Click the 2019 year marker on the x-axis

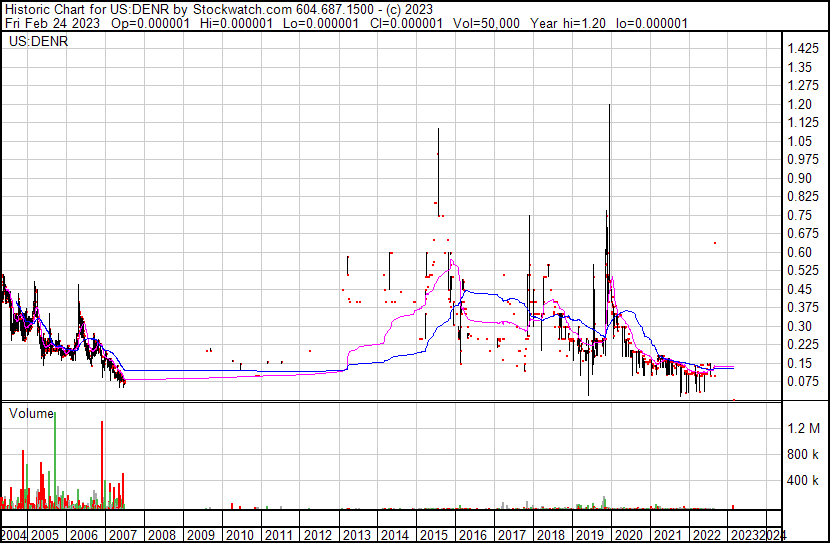[590, 535]
